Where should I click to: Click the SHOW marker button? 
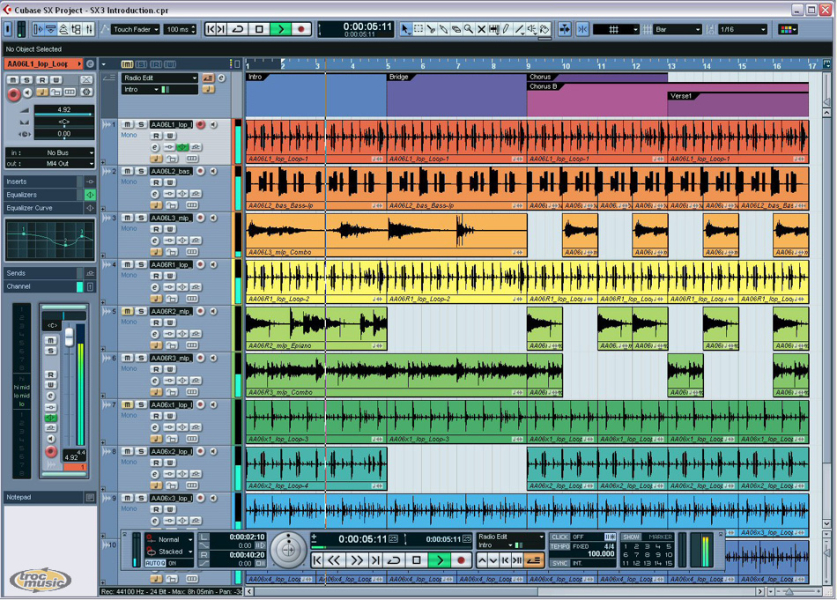(x=631, y=536)
